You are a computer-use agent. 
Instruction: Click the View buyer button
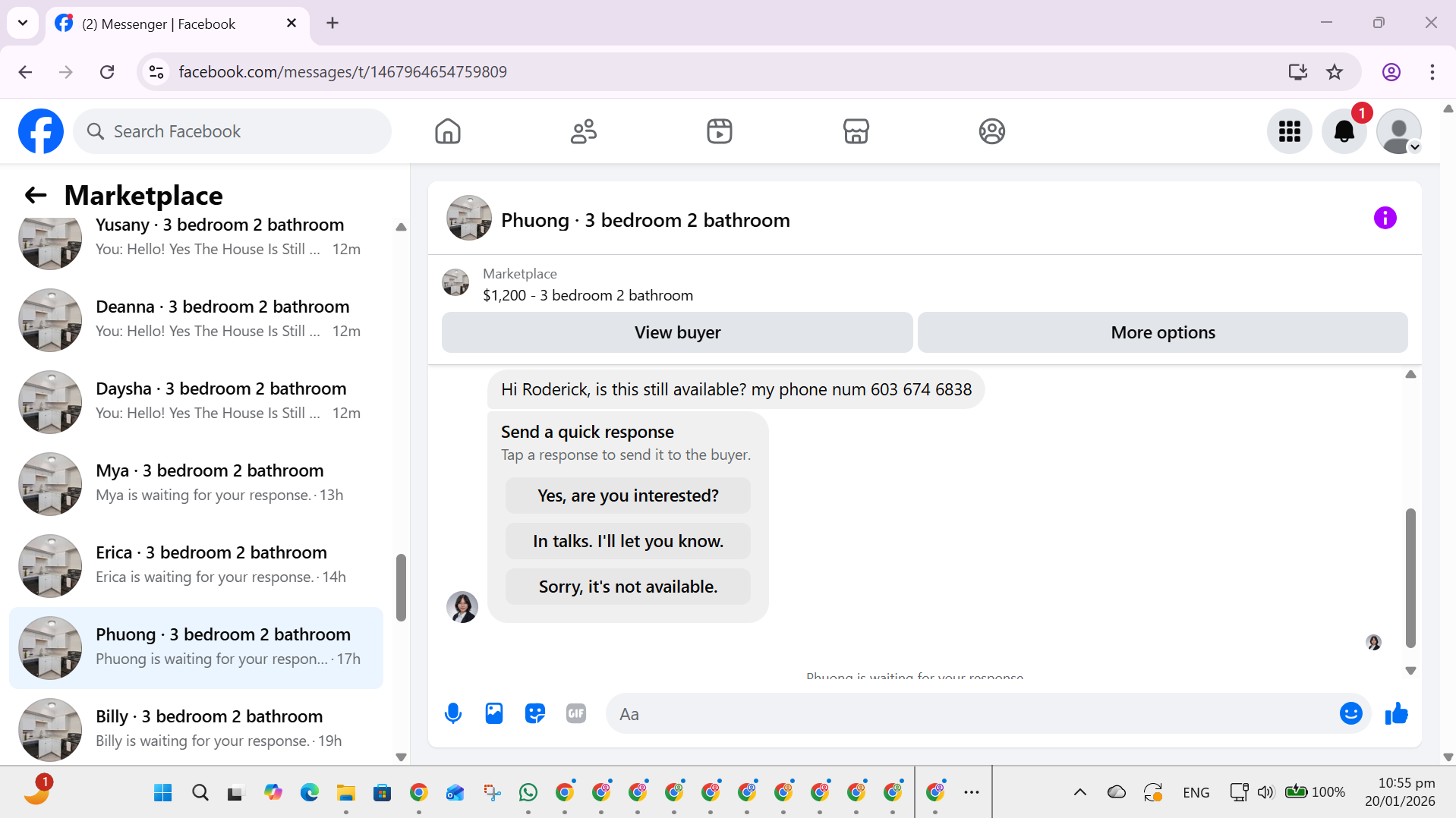[677, 332]
